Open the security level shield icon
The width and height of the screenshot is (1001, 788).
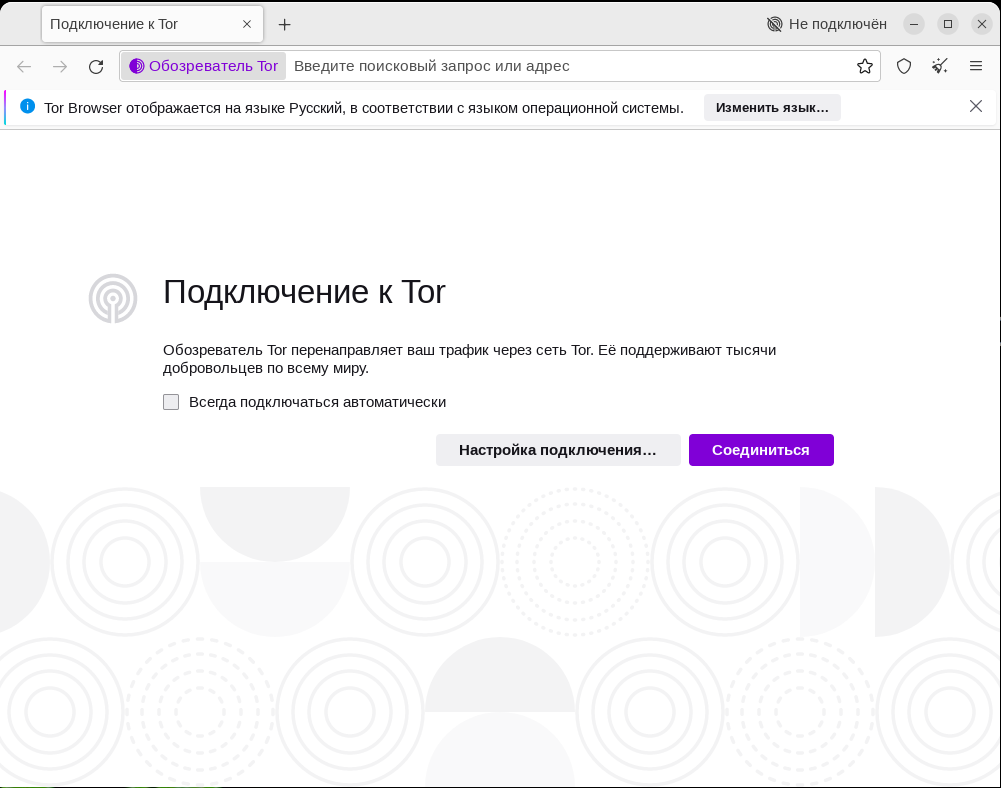tap(904, 66)
